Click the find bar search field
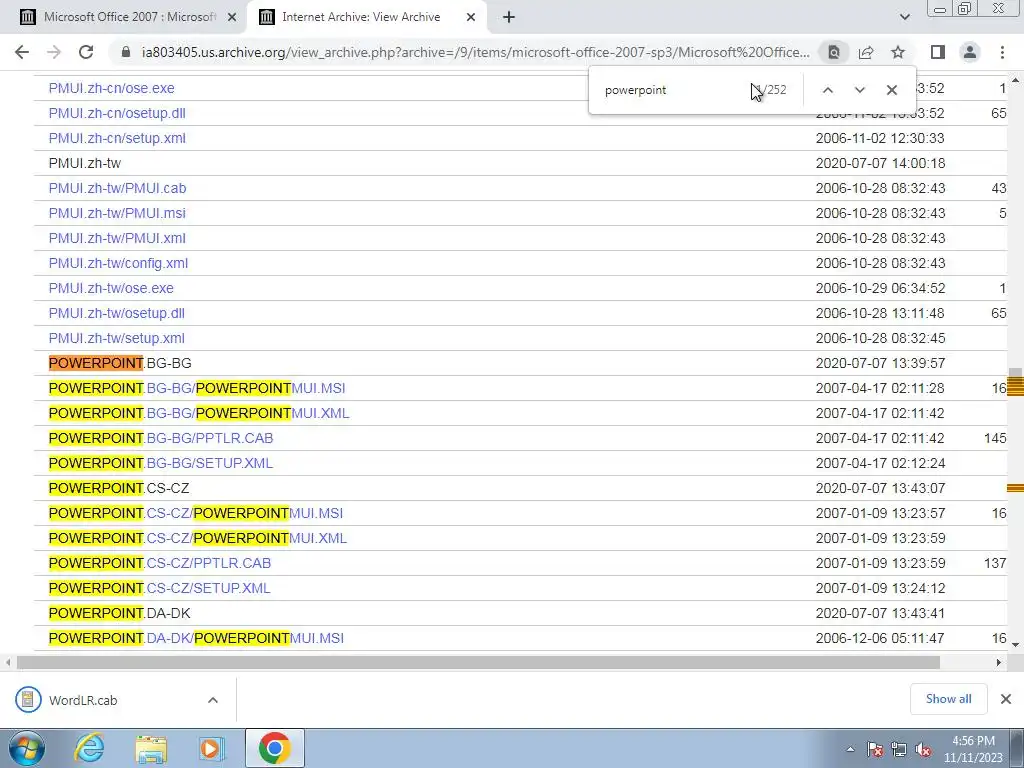 673,90
